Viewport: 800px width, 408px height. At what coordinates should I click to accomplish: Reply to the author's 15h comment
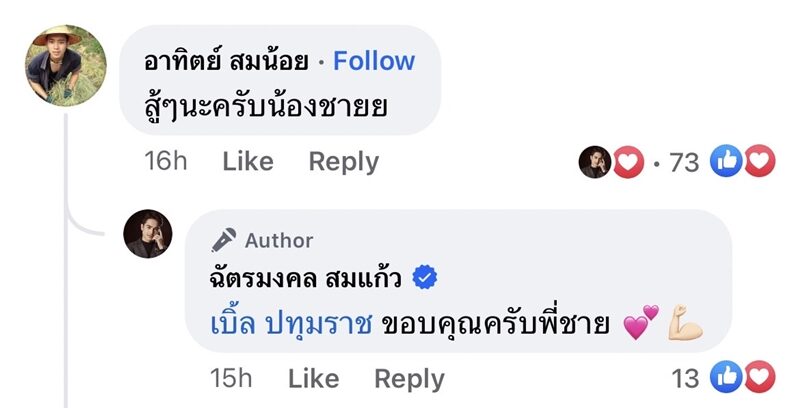click(x=409, y=378)
